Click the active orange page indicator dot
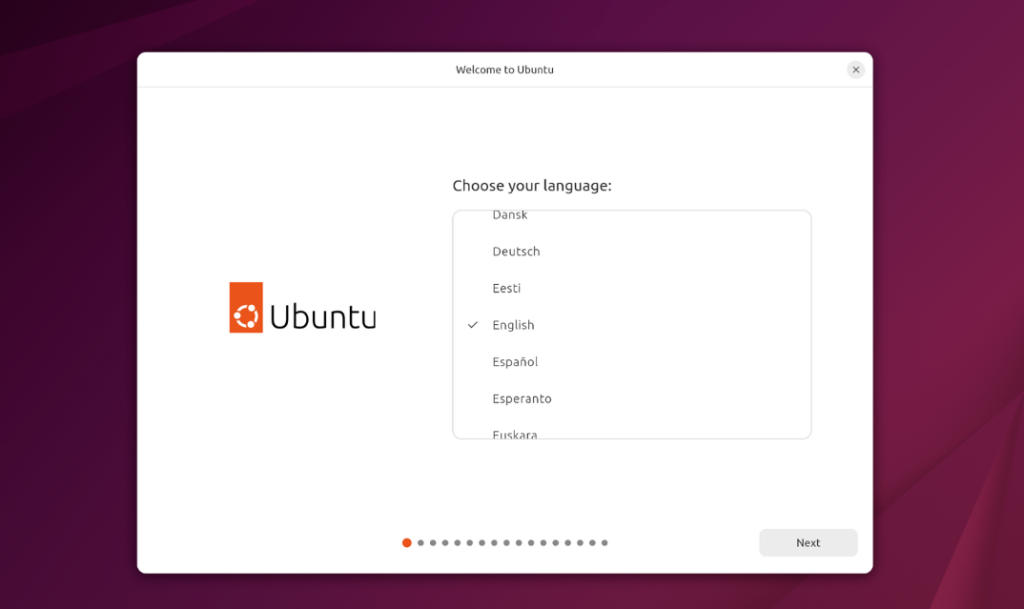The image size is (1024, 609). [x=407, y=543]
